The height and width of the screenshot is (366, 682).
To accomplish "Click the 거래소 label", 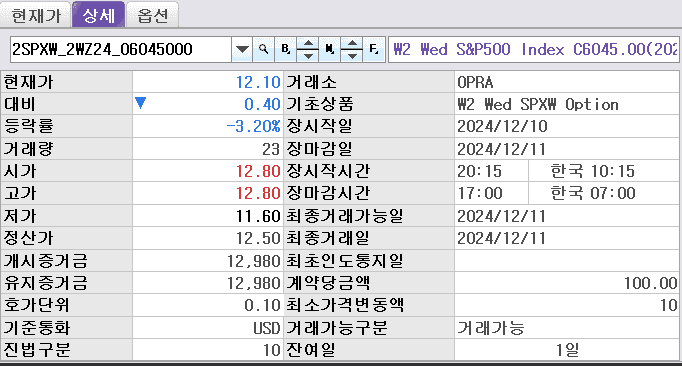I will click(x=311, y=82).
